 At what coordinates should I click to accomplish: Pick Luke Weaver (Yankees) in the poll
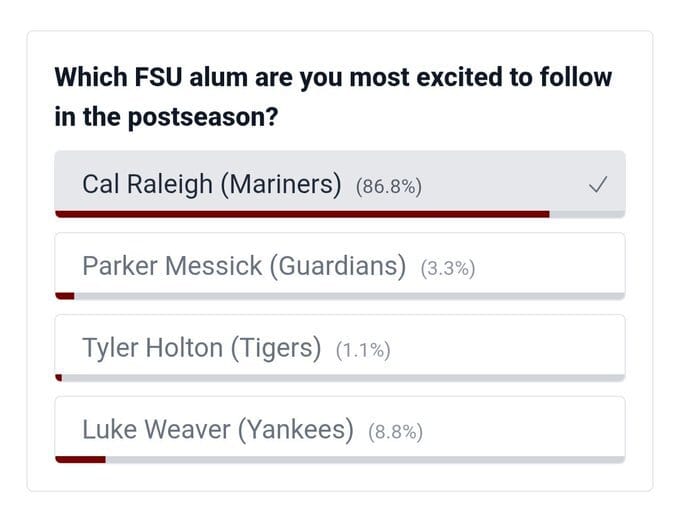click(x=218, y=430)
